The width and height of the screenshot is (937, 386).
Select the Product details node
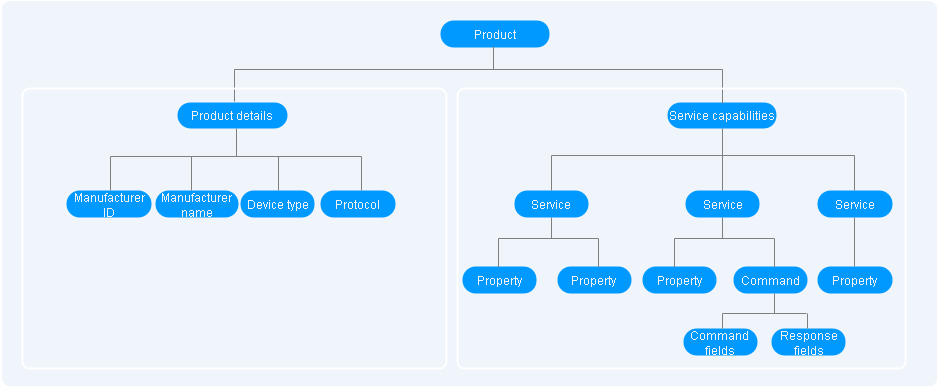pyautogui.click(x=232, y=115)
